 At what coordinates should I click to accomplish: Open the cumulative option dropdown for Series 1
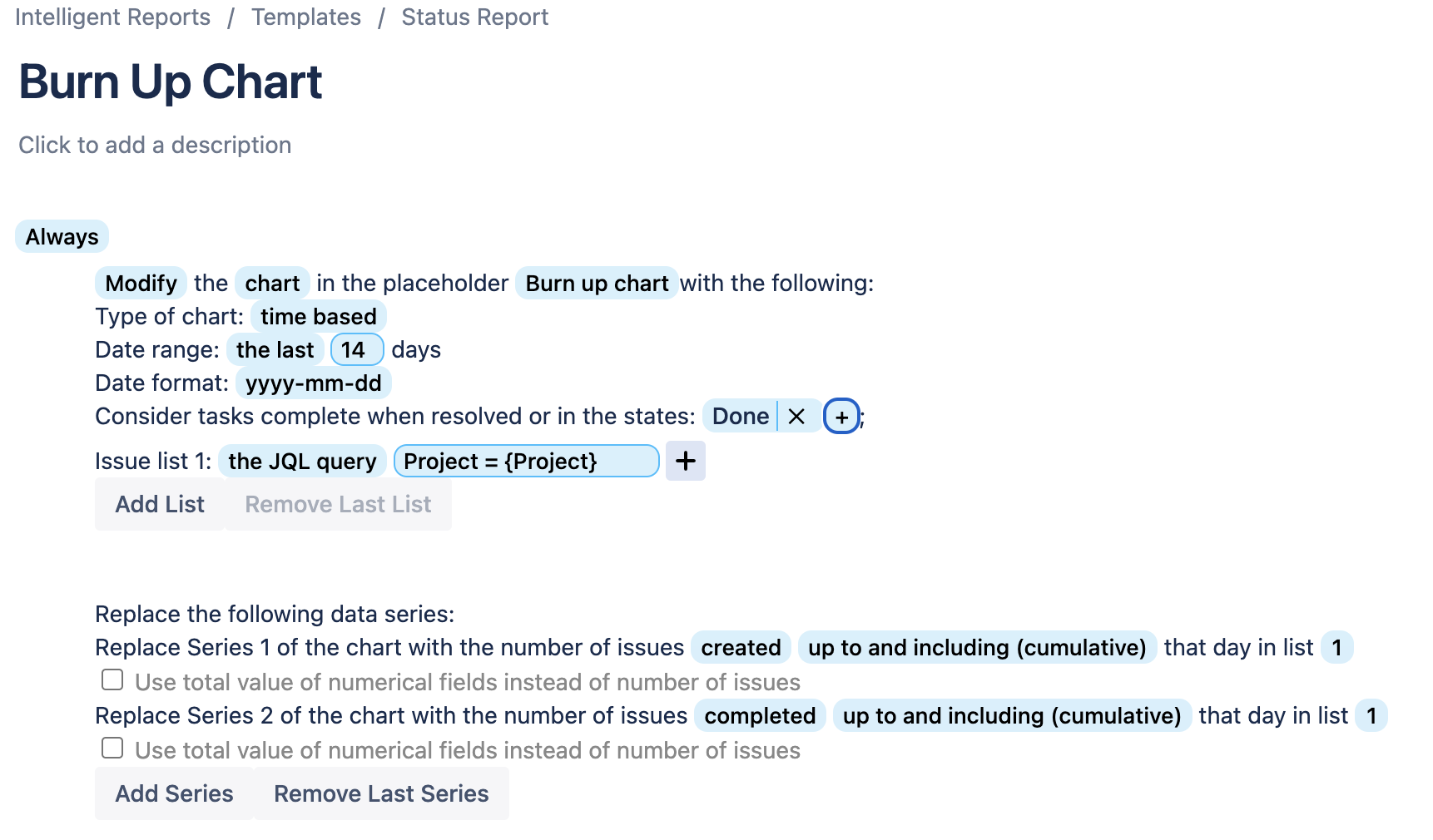pos(977,647)
